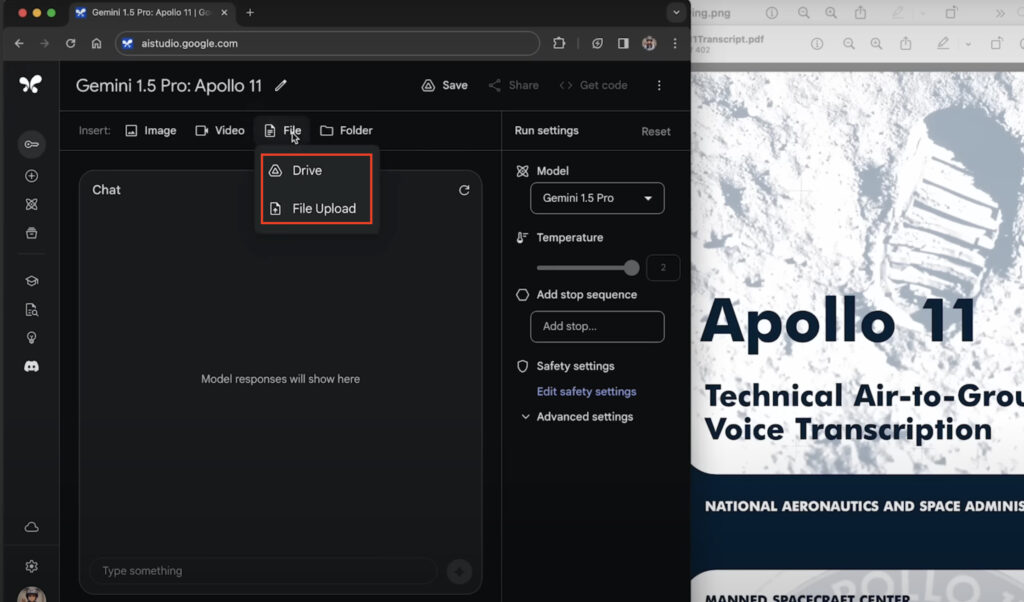Click the user avatar at sidebar bottom
Image resolution: width=1024 pixels, height=602 pixels.
pyautogui.click(x=31, y=594)
